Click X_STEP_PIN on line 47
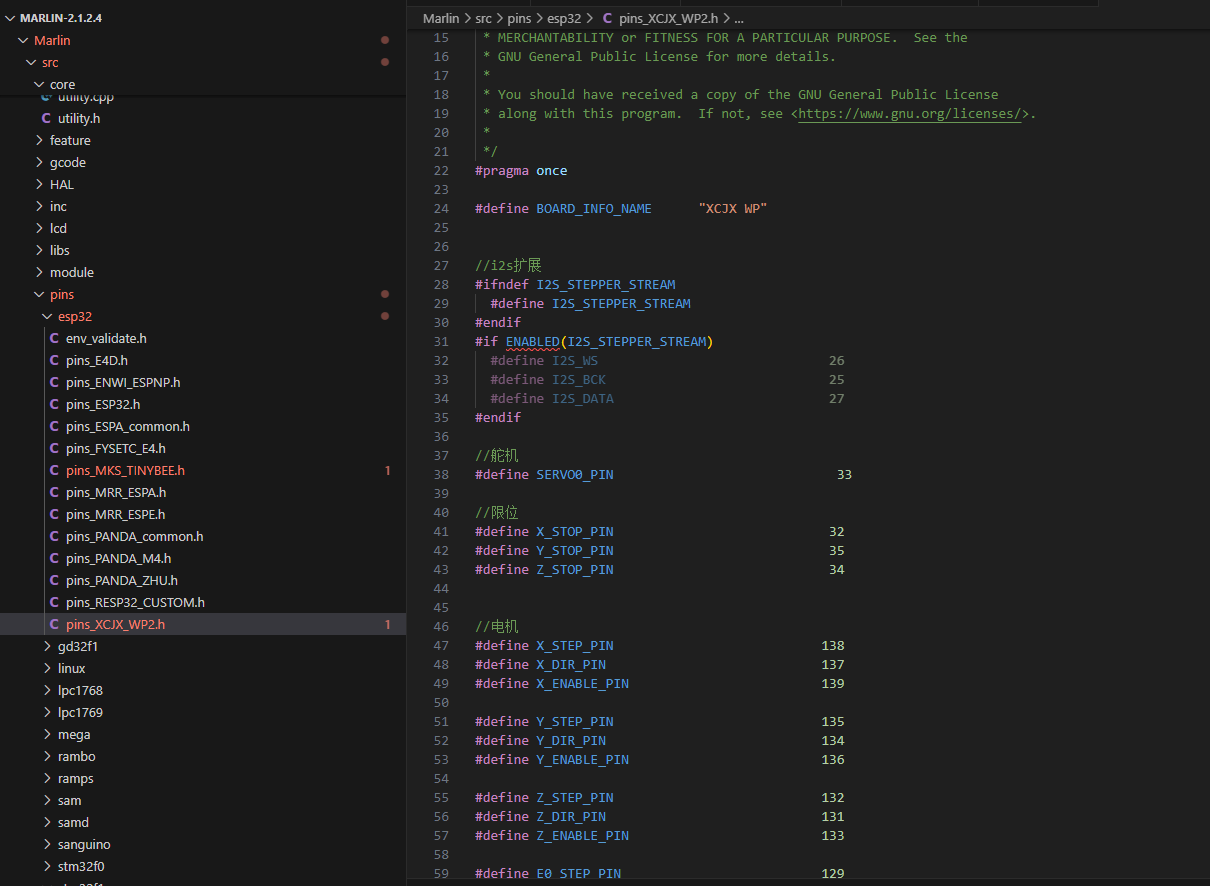 coord(575,645)
